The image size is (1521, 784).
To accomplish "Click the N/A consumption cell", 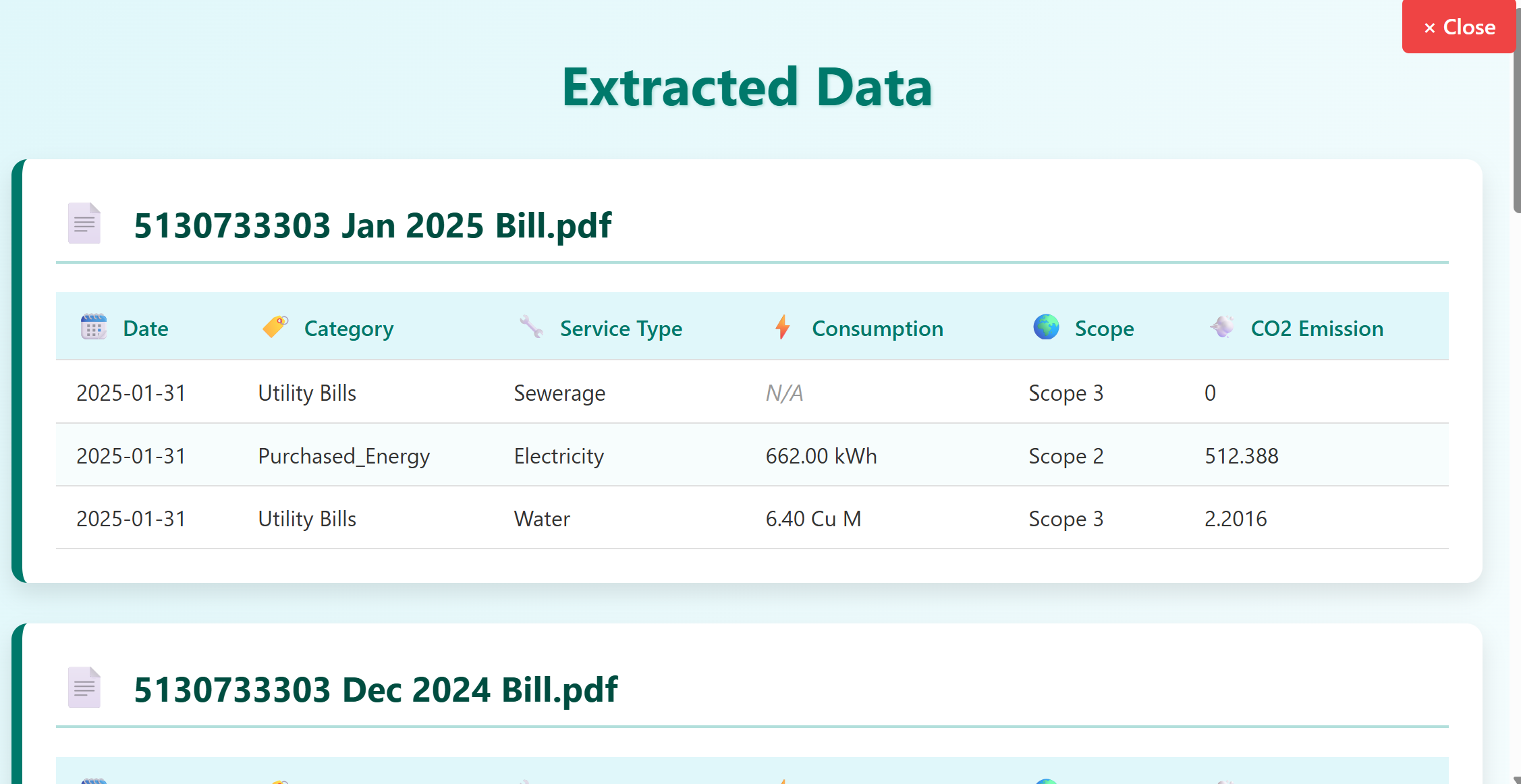I will coord(784,393).
